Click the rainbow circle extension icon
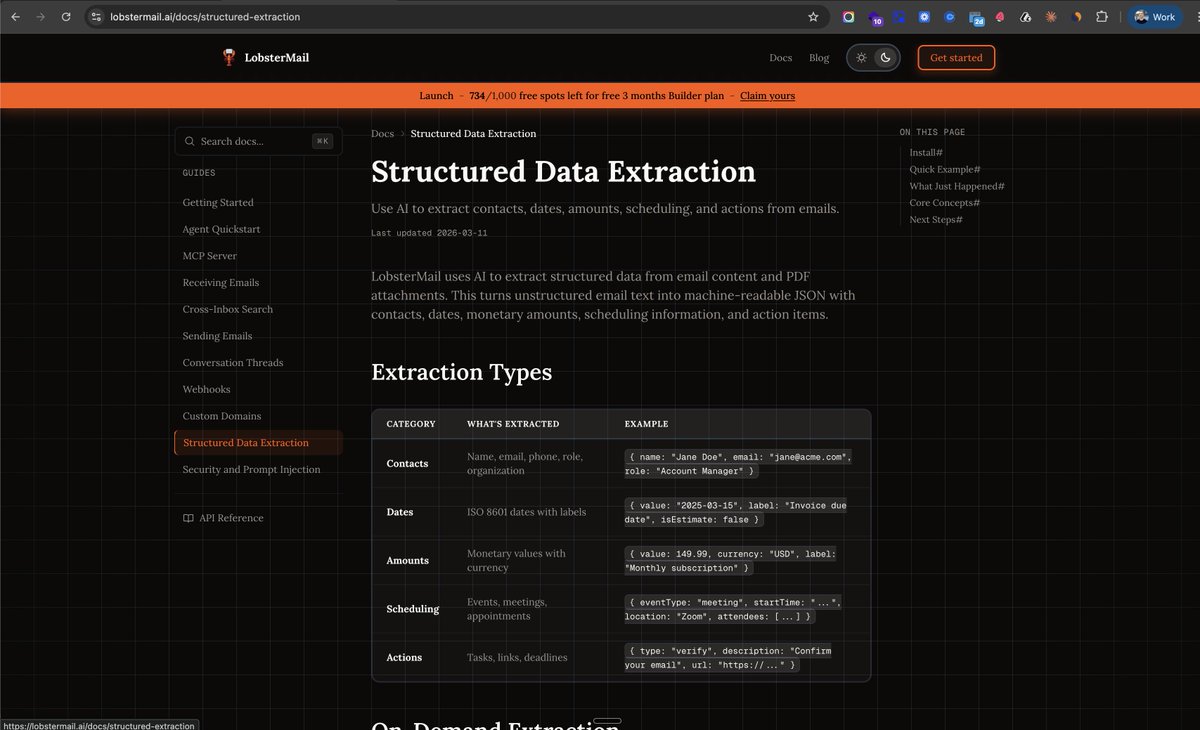Screen dimensions: 1200x730 point(849,17)
